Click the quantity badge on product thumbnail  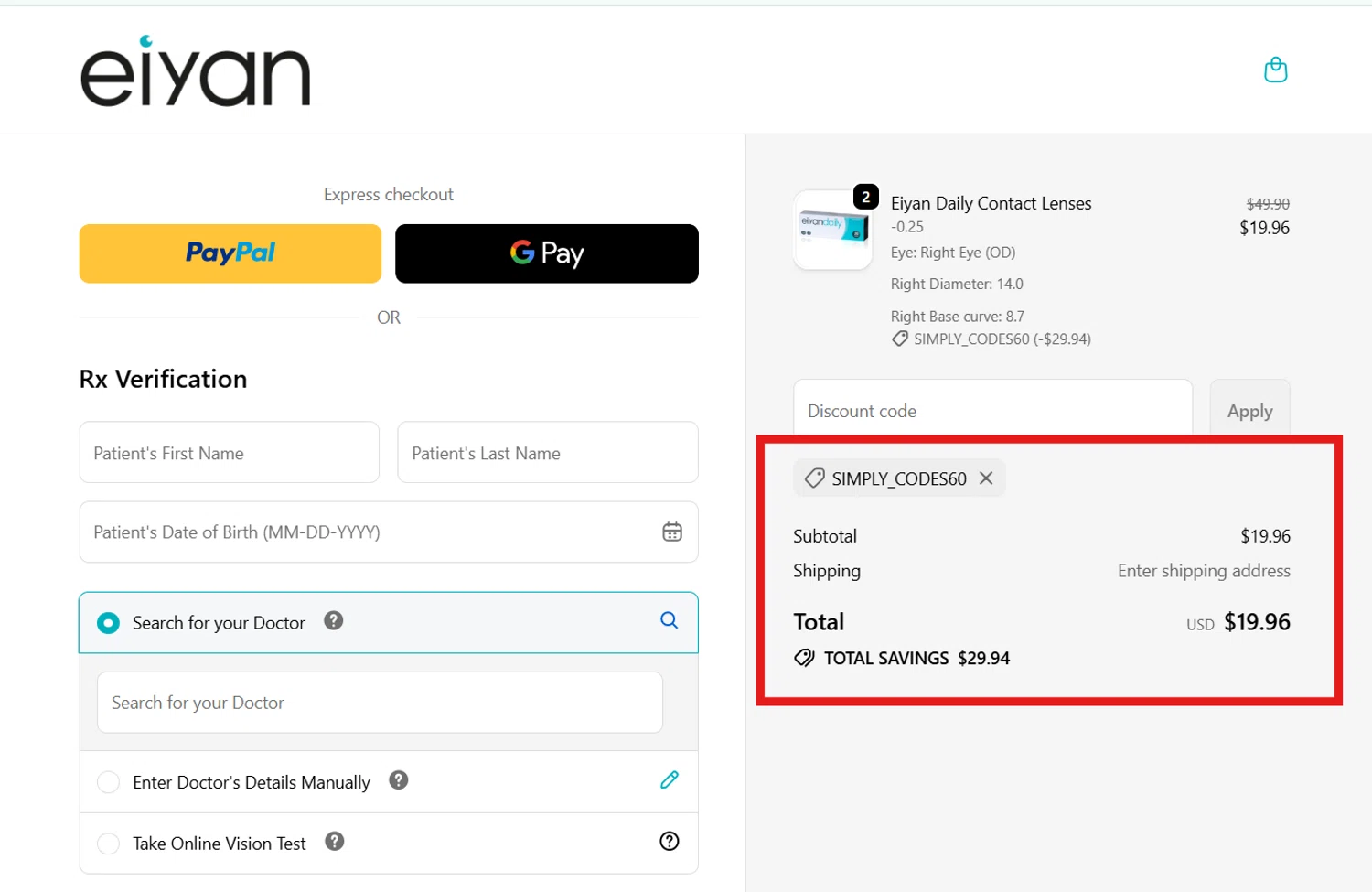coord(866,197)
